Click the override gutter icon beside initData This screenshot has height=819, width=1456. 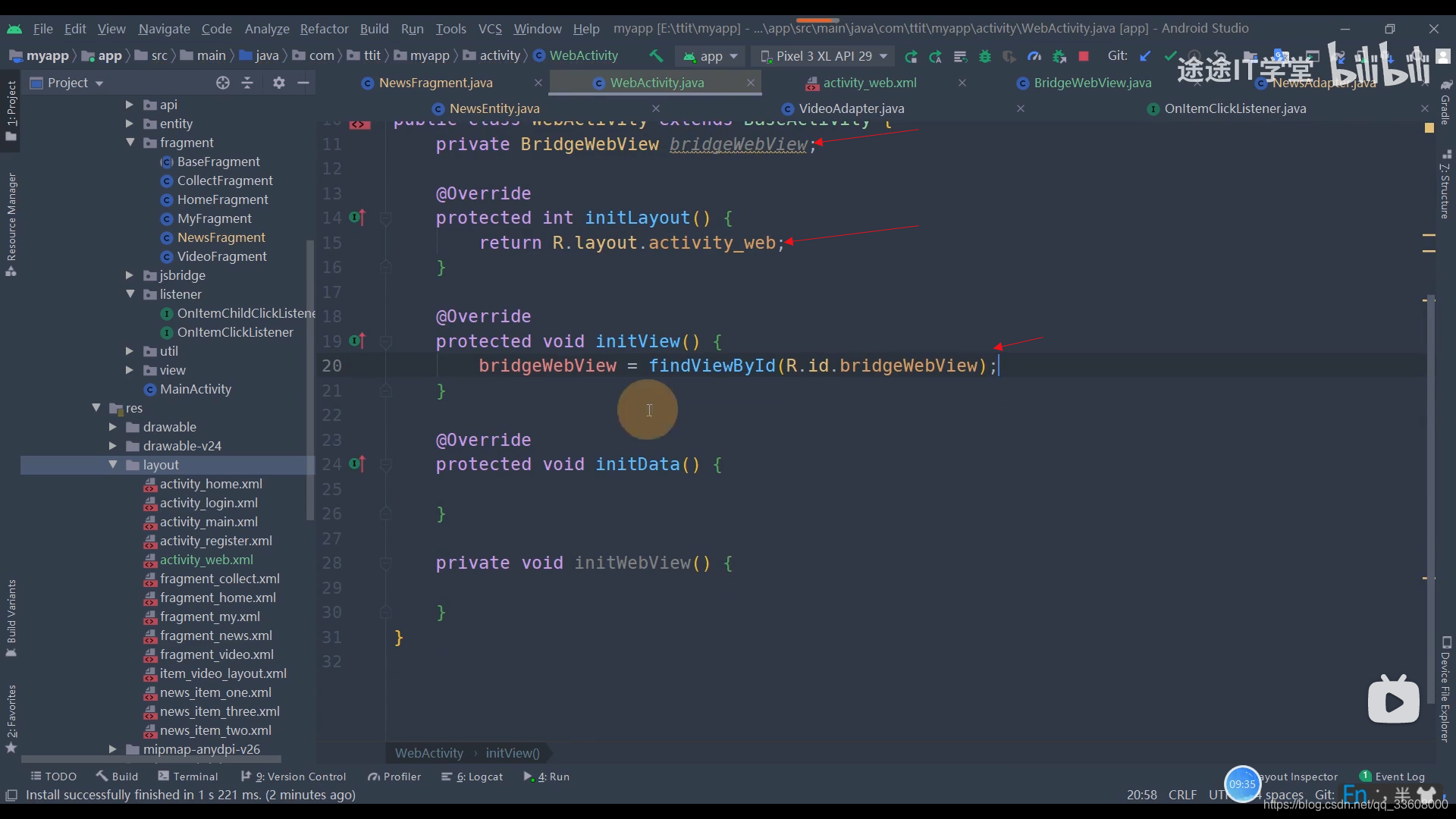pos(357,463)
